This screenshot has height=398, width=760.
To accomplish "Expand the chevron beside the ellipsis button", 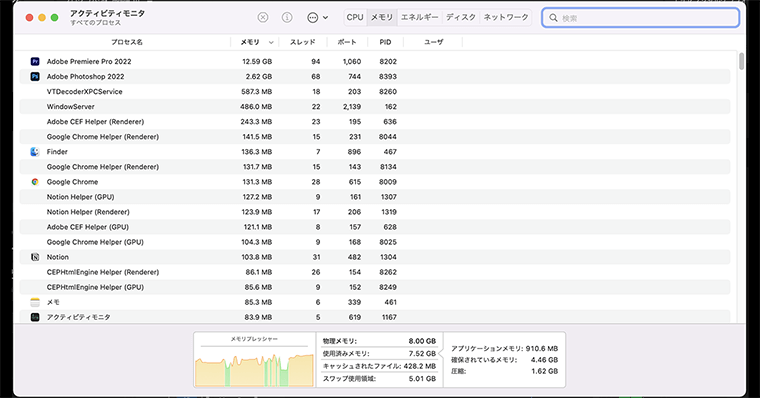I will pyautogui.click(x=325, y=17).
